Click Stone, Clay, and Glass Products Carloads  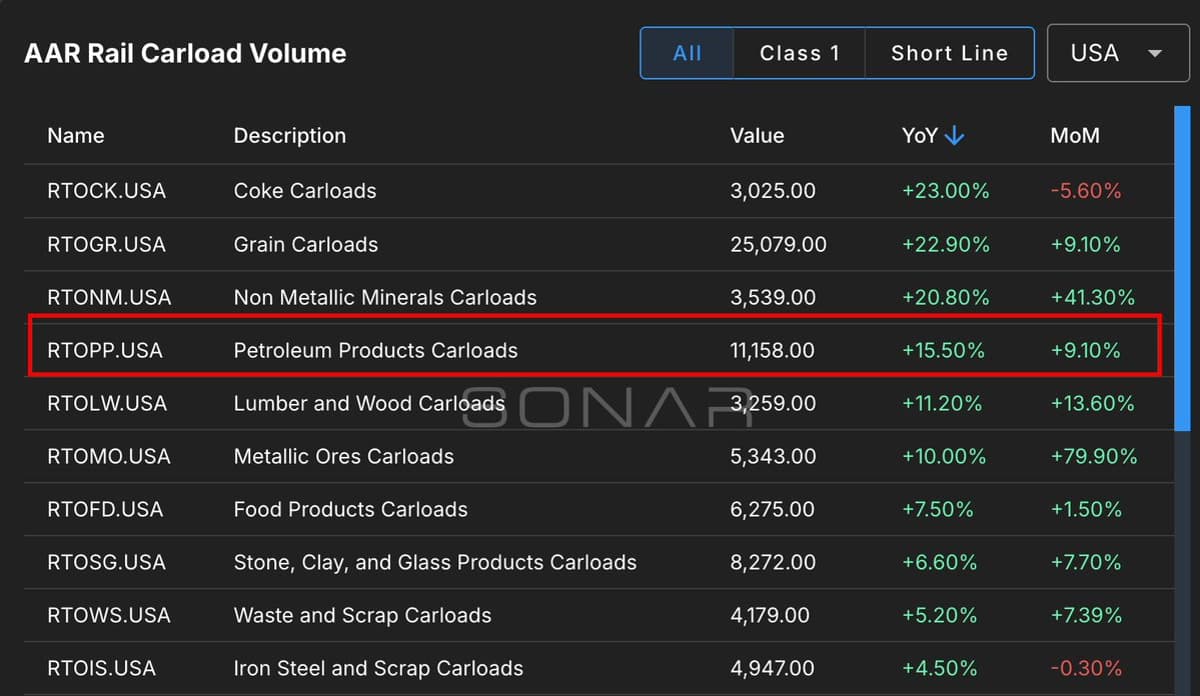click(x=435, y=562)
